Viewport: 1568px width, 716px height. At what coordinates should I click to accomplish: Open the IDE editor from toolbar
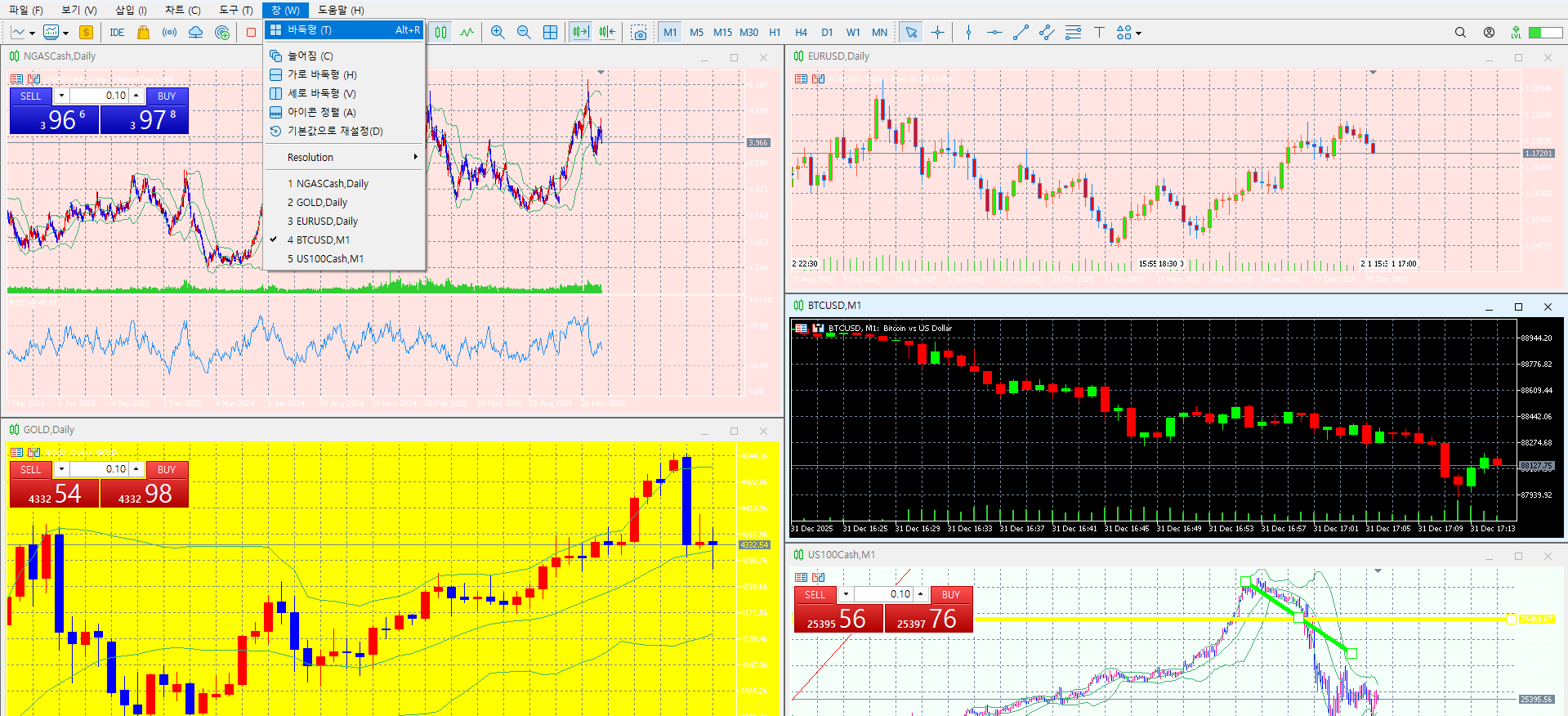point(117,33)
